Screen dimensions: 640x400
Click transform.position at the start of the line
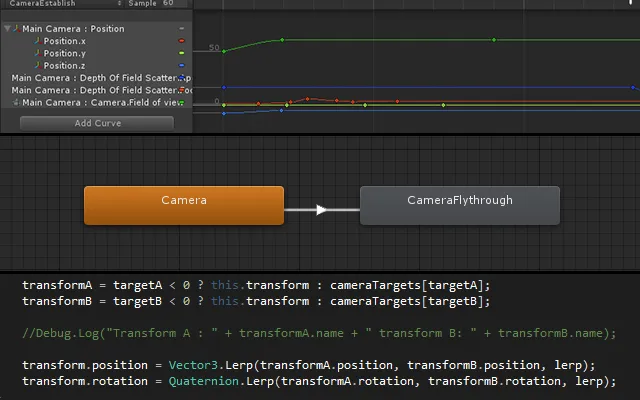pyautogui.click(x=85, y=365)
